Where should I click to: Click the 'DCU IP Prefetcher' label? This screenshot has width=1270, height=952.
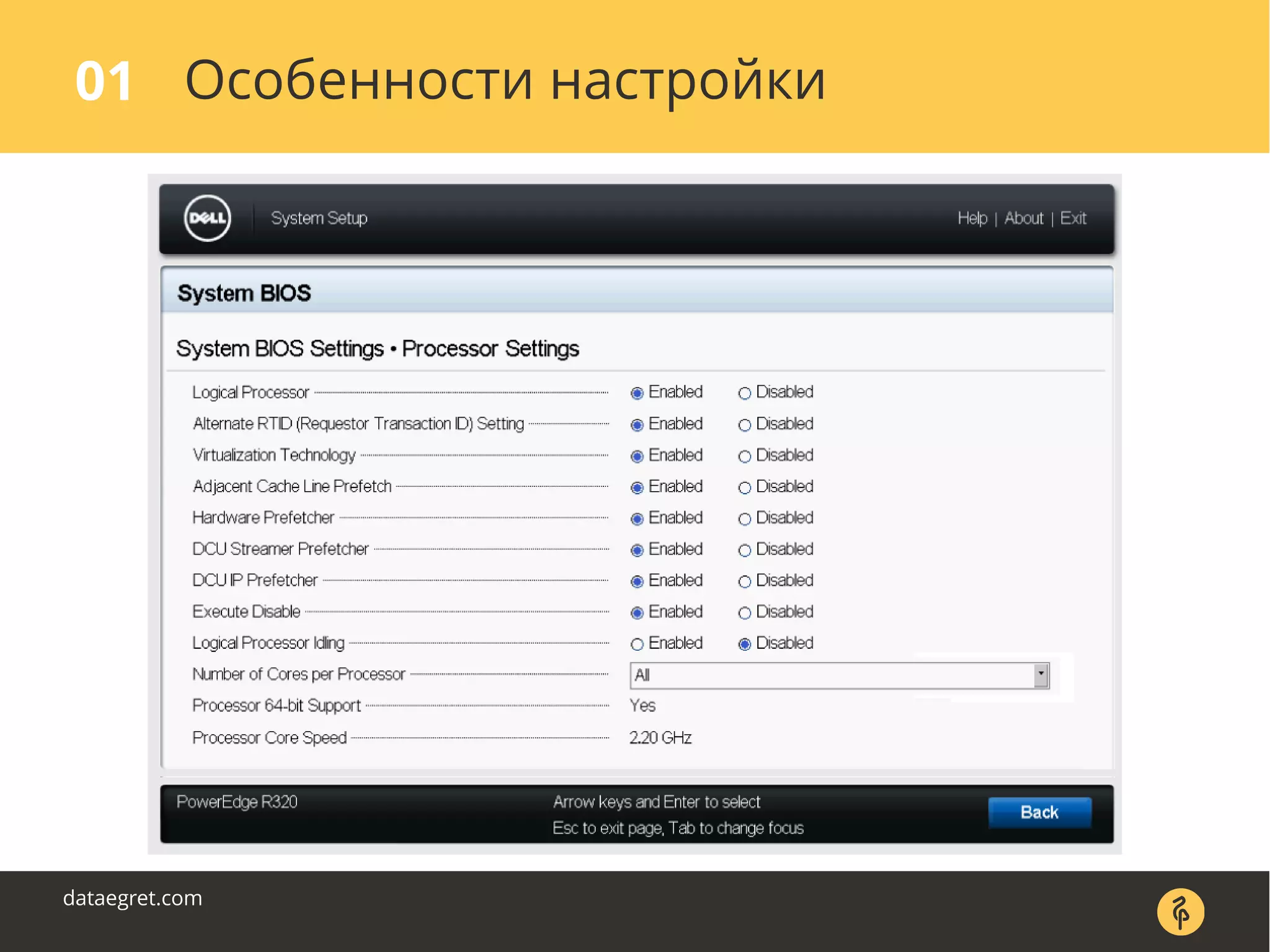[255, 581]
